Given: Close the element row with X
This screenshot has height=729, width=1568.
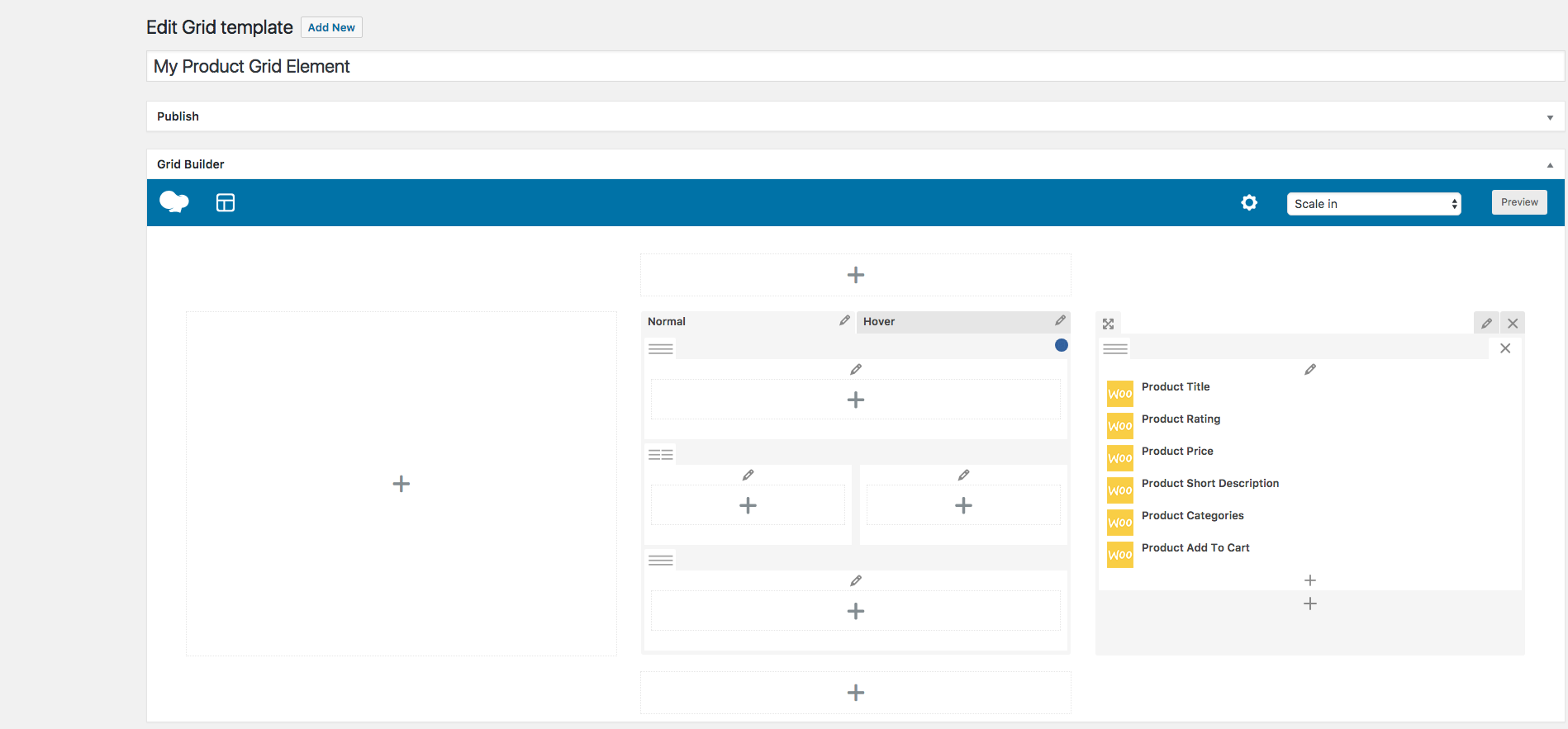Looking at the screenshot, I should coord(1505,348).
